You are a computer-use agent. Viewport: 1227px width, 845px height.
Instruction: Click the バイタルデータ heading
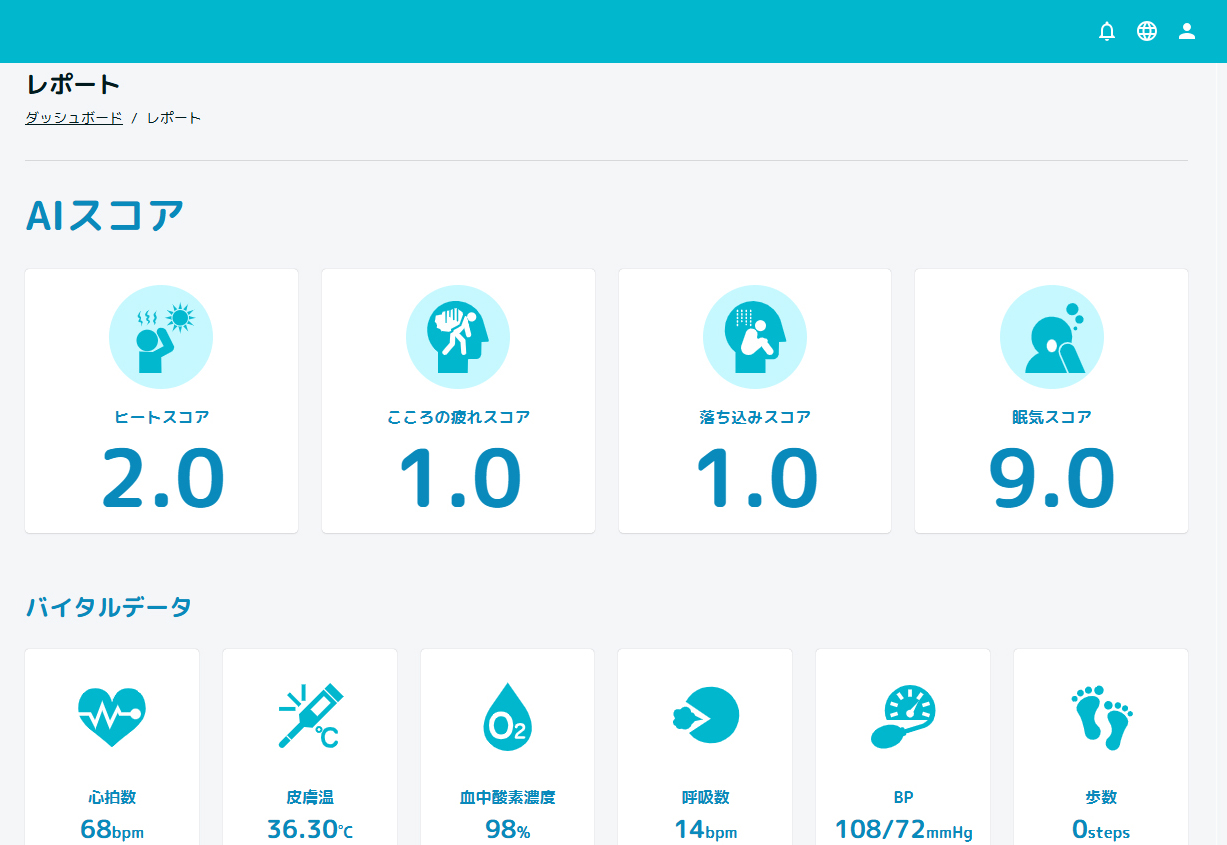pyautogui.click(x=109, y=606)
